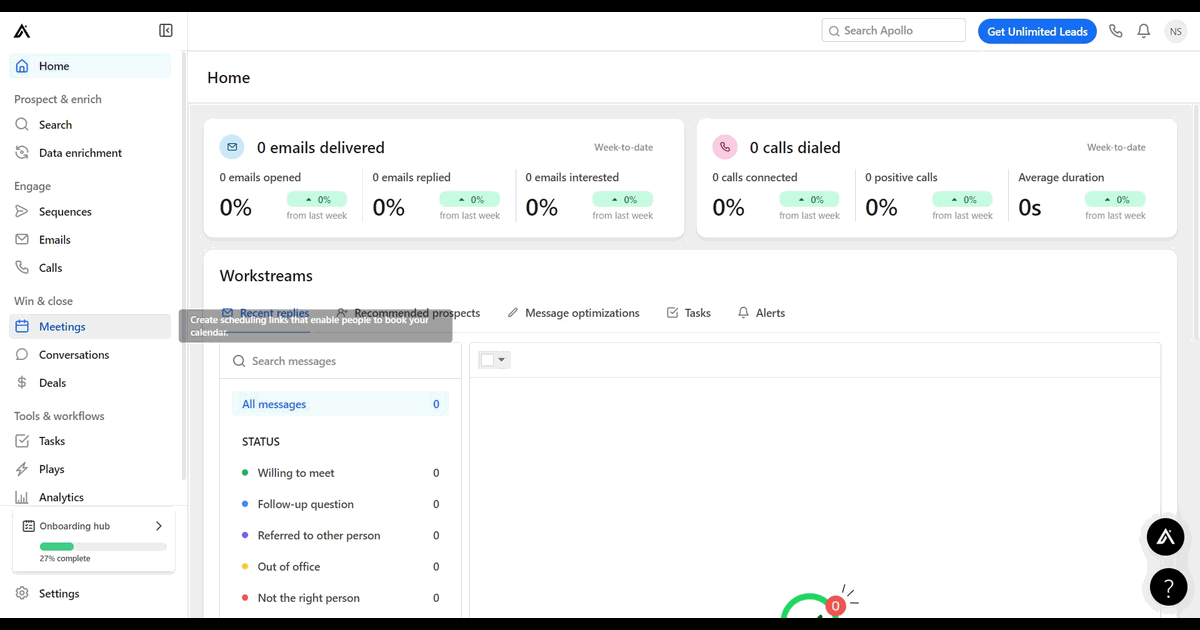Open notifications bell icon

click(x=1144, y=31)
